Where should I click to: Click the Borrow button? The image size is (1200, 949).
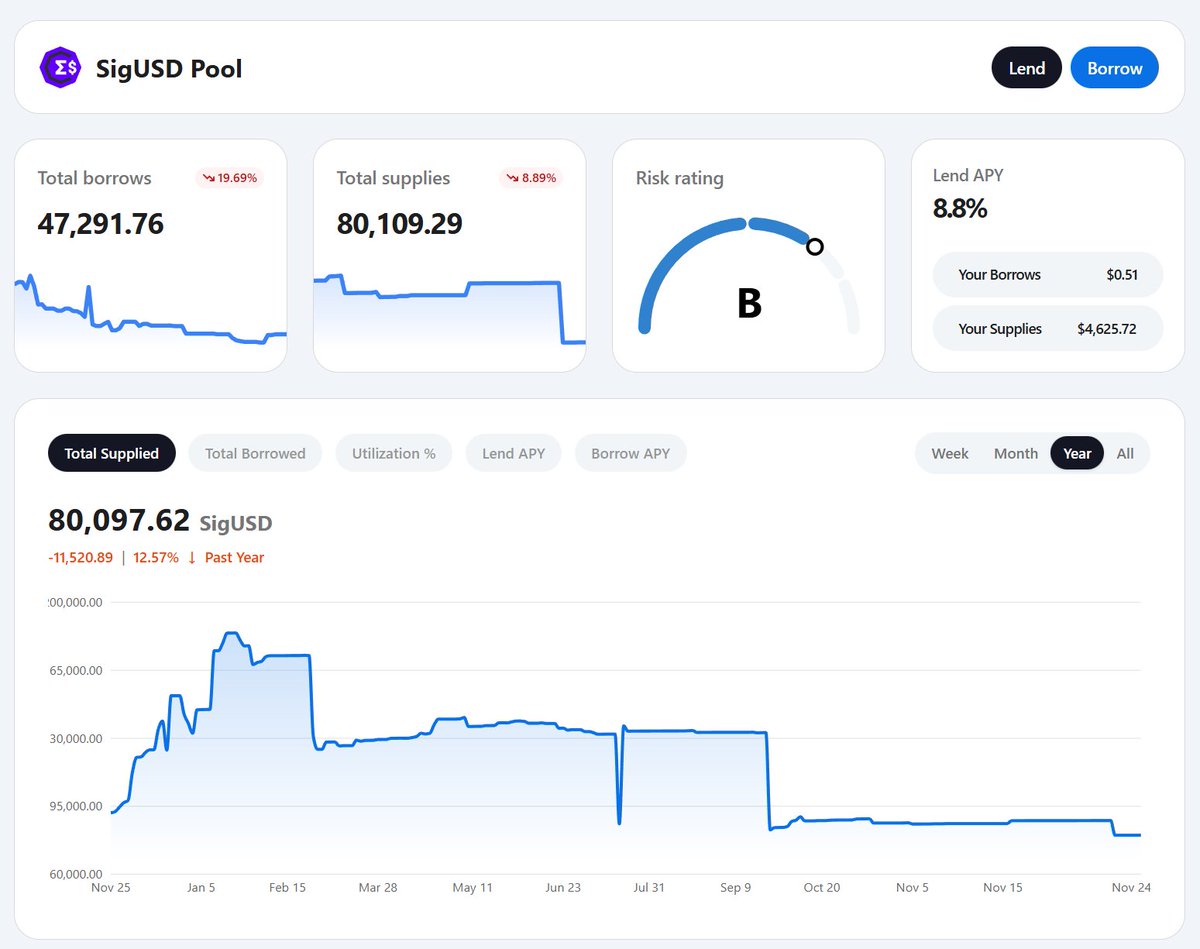pyautogui.click(x=1114, y=68)
